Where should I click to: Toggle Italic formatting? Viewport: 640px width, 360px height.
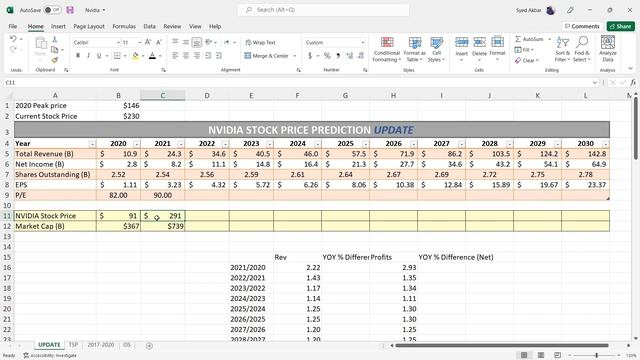88,56
